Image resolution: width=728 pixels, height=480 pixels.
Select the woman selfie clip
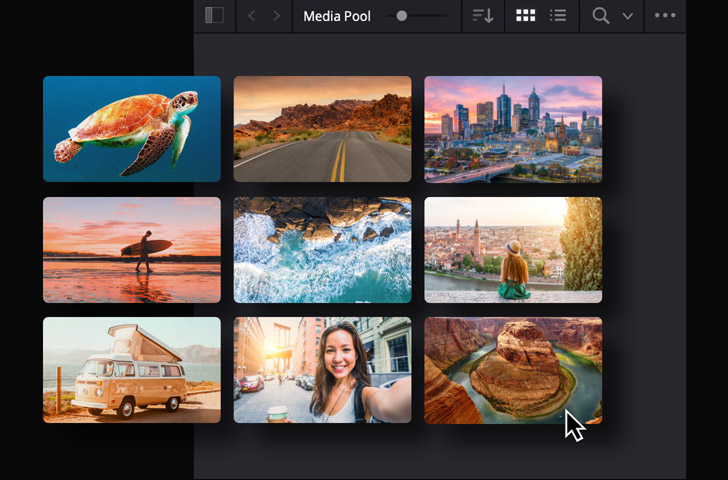click(x=322, y=370)
